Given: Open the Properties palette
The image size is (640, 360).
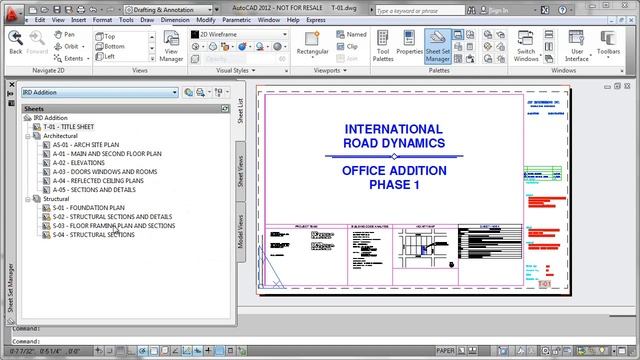Looking at the screenshot, I should [409, 43].
